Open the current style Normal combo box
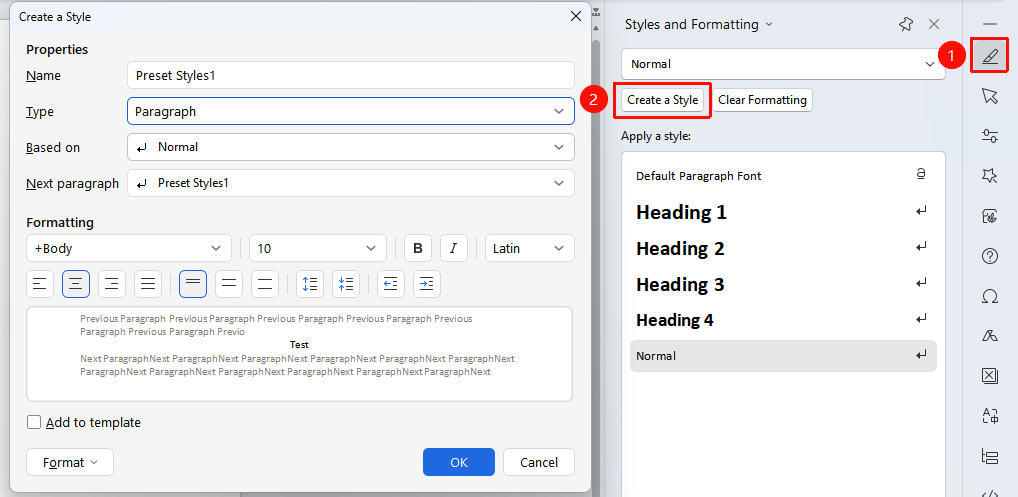Viewport: 1018px width, 497px height. pos(783,64)
